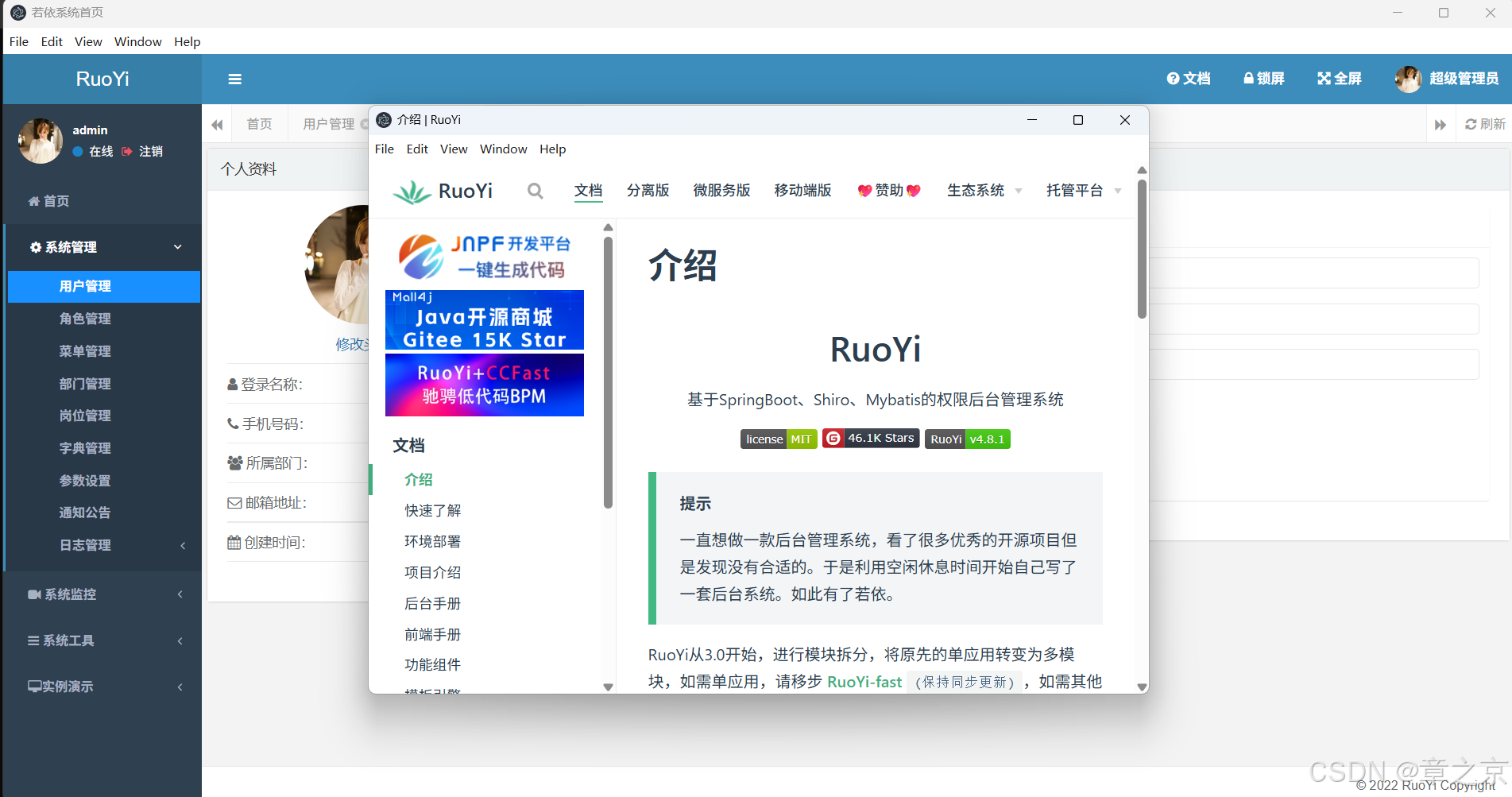Screen dimensions: 1512x797
Task: Click the admin avatar in the sidebar
Action: [41, 141]
